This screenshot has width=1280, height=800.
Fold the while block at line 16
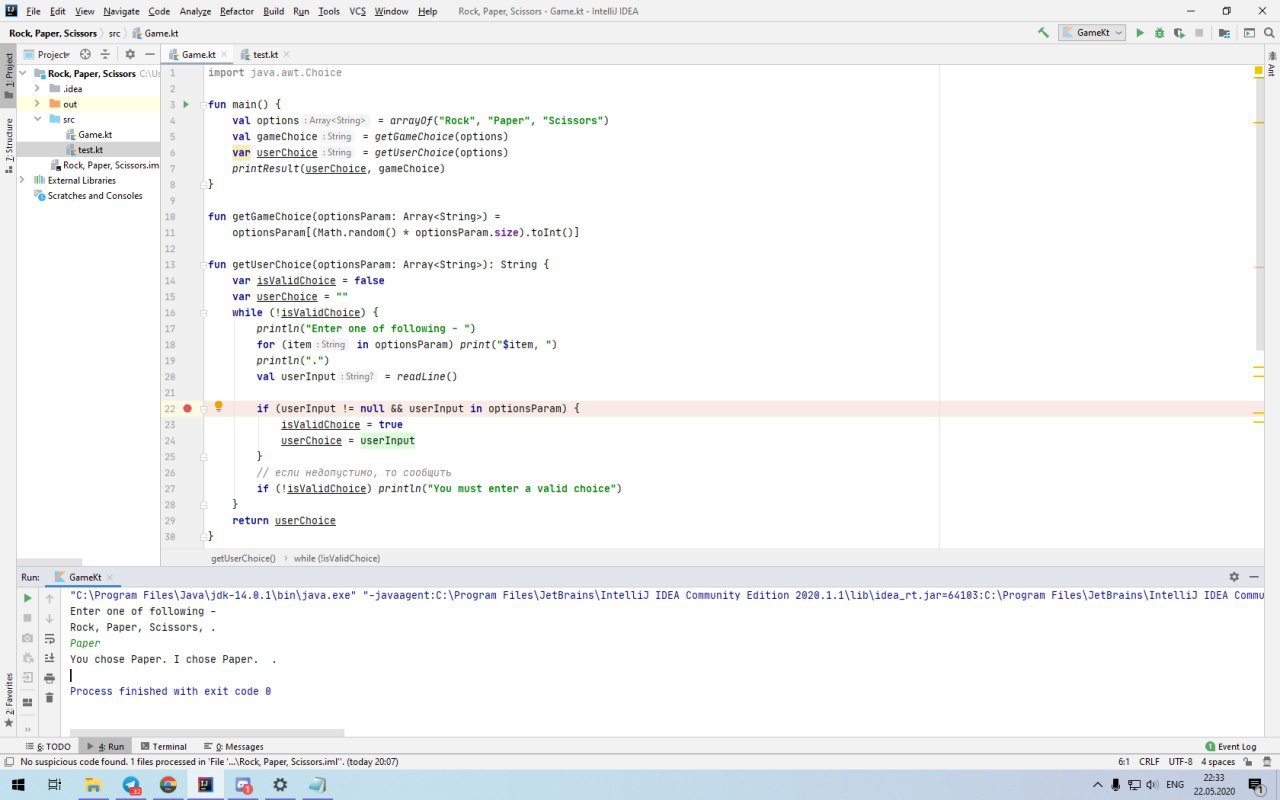pos(203,312)
